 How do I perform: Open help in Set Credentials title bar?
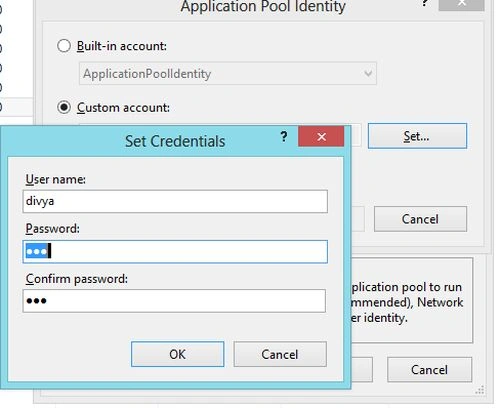284,136
